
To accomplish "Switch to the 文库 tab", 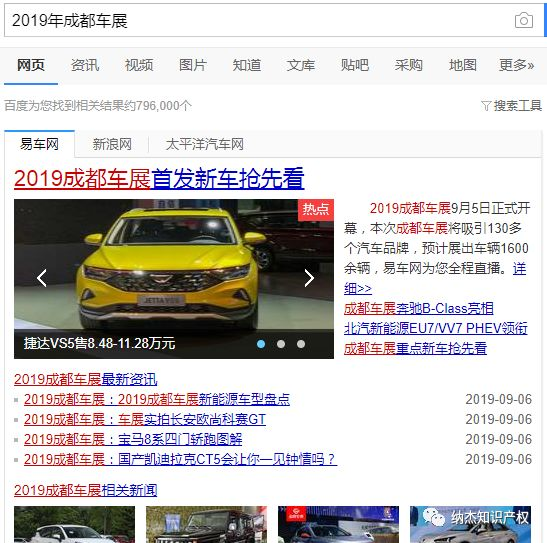I will point(301,65).
